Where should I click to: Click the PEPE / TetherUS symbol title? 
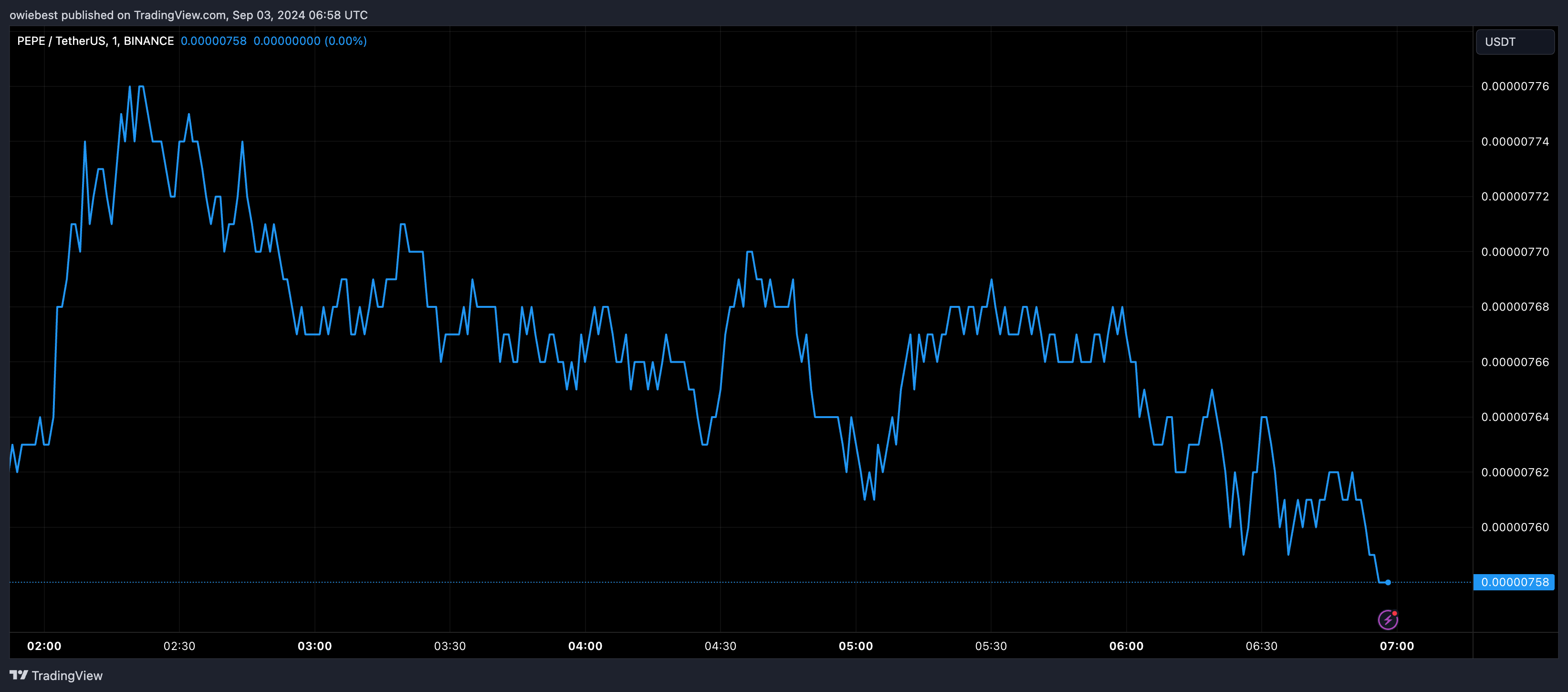(x=95, y=41)
